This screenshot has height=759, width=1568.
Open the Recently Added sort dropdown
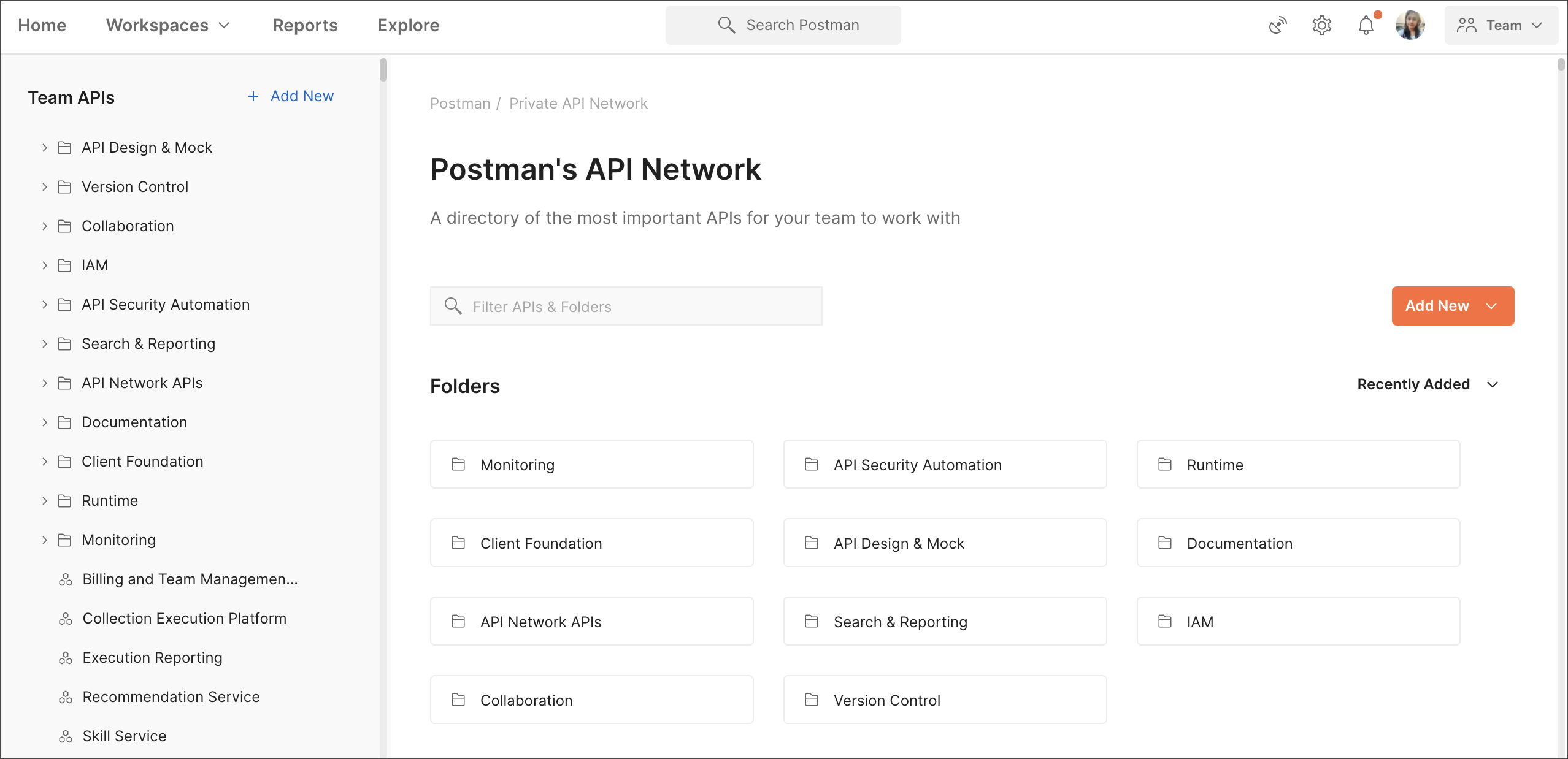click(x=1428, y=384)
